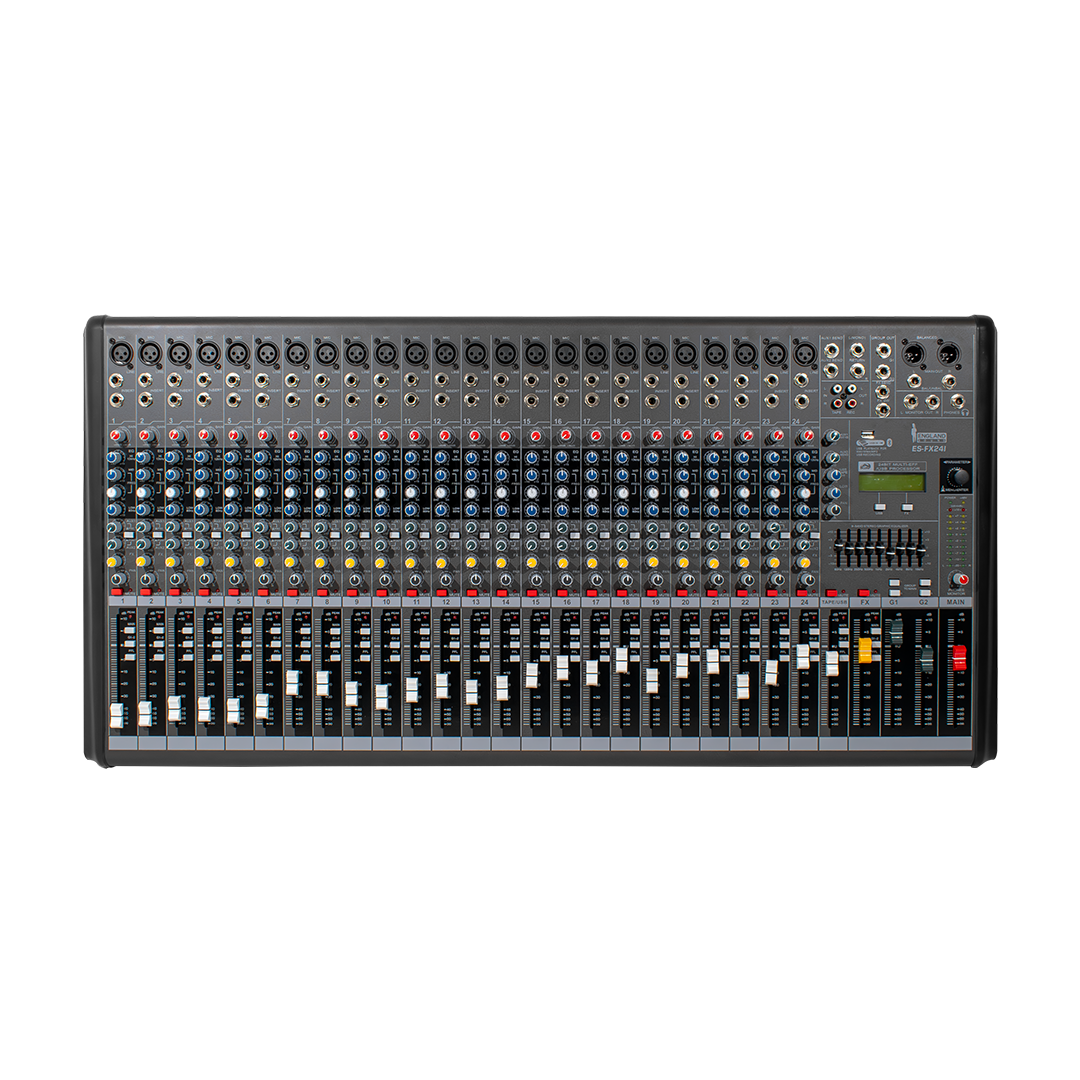Toggle channel 3 white aux switch button

click(187, 535)
